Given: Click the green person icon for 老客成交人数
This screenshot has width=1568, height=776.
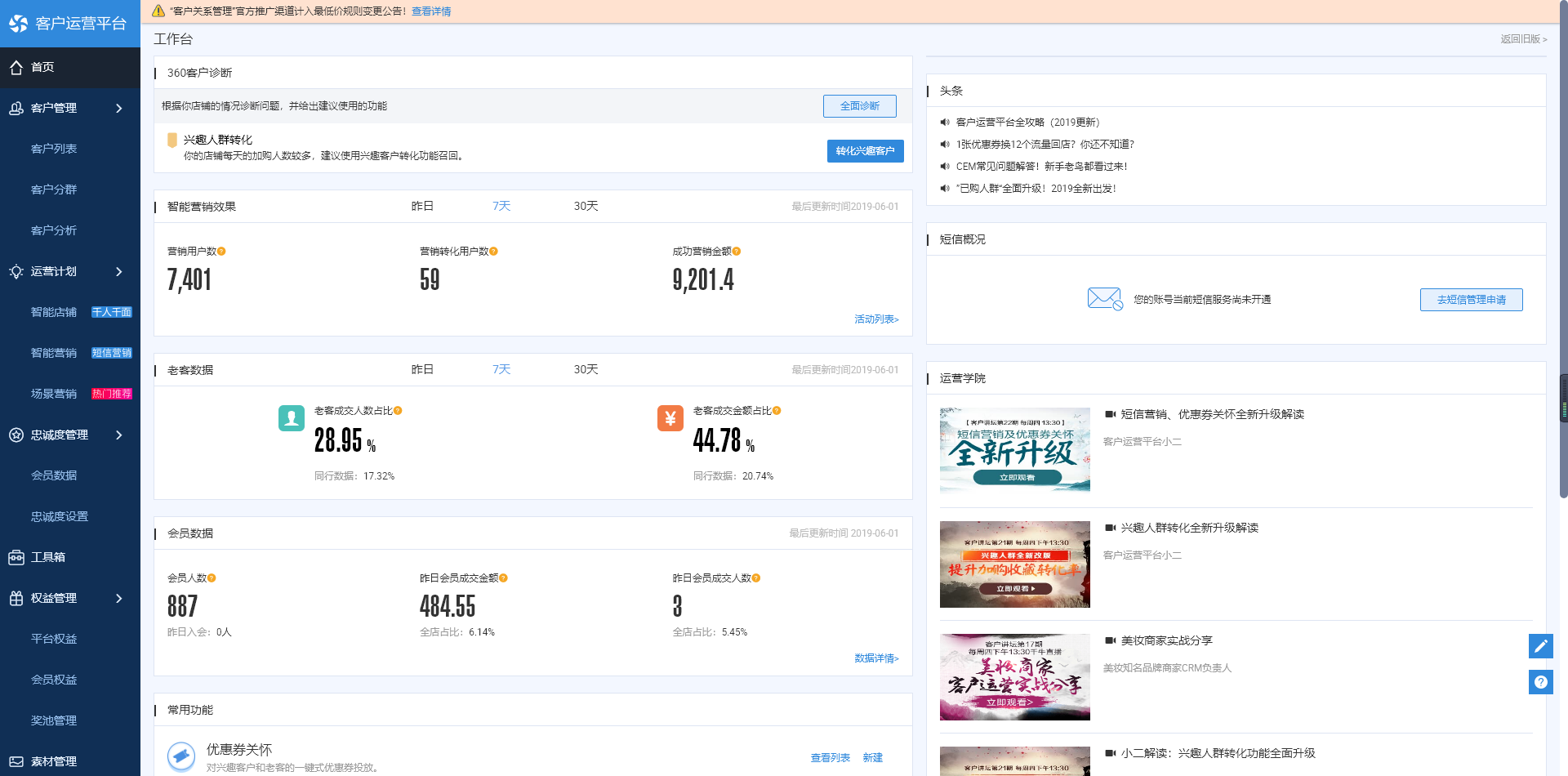Looking at the screenshot, I should (x=292, y=418).
